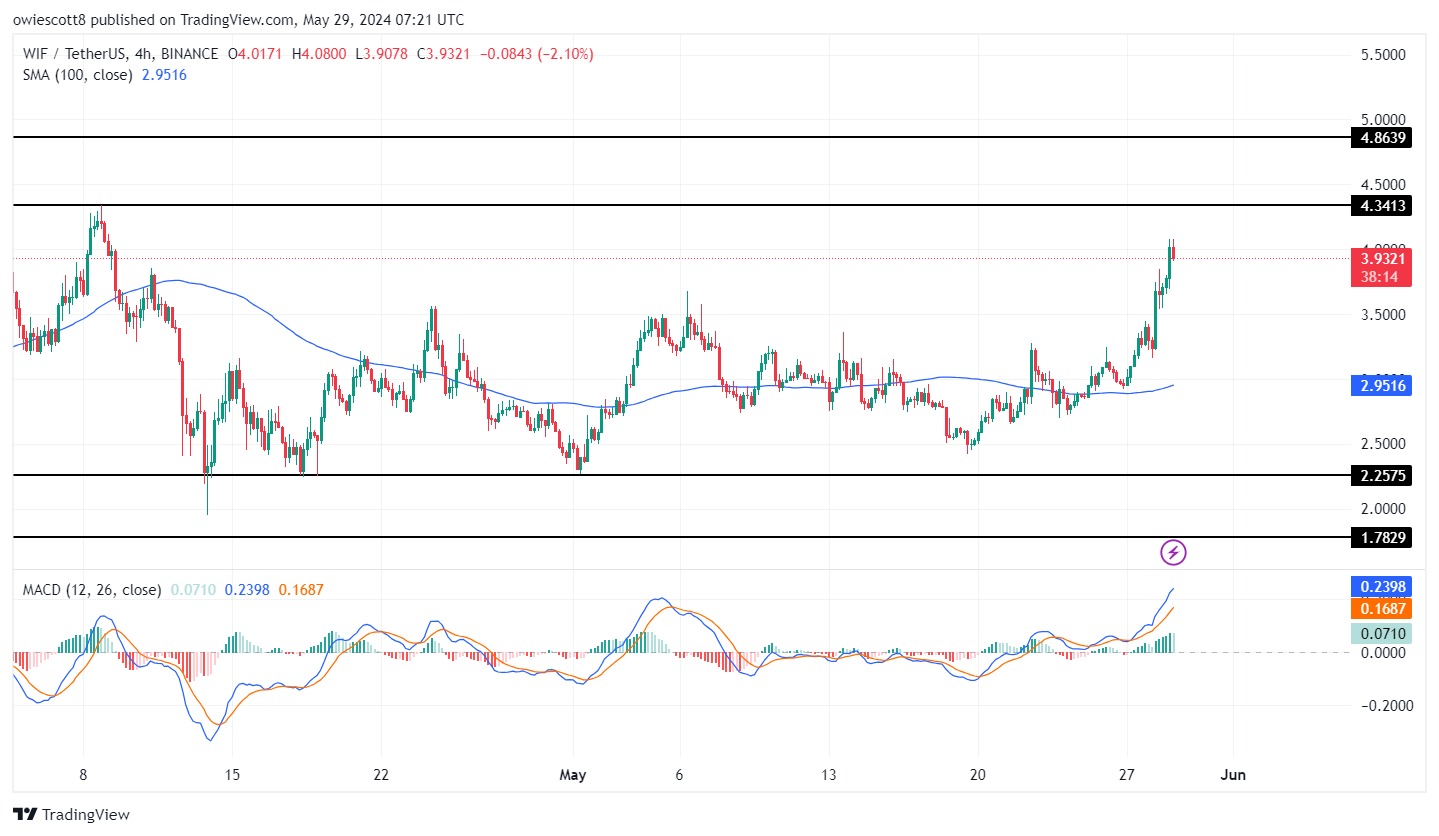The width and height of the screenshot is (1439, 836).
Task: Click the red current price label 3.9321
Action: tap(1380, 258)
